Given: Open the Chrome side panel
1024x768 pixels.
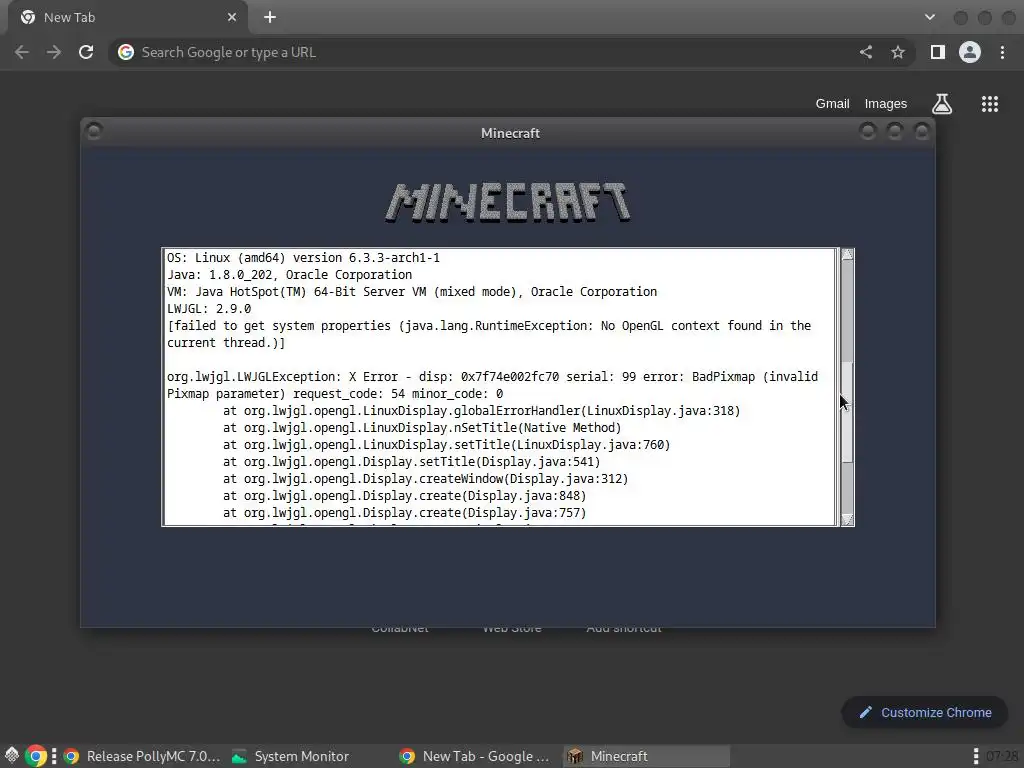Looking at the screenshot, I should click(938, 52).
